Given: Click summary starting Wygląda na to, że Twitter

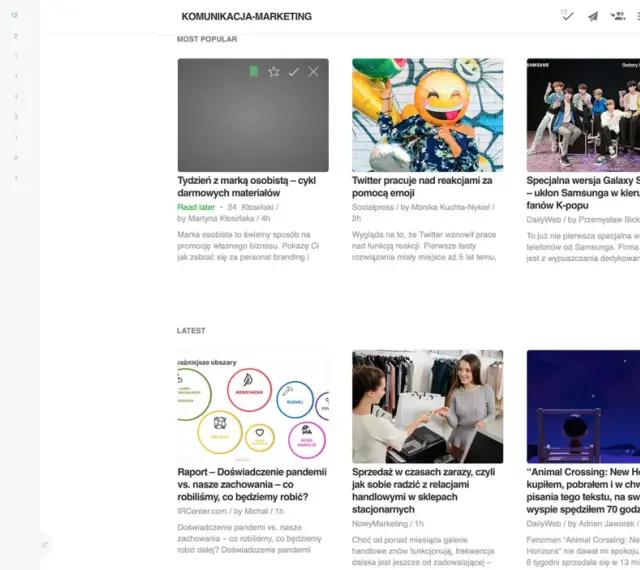Looking at the screenshot, I should tap(424, 246).
